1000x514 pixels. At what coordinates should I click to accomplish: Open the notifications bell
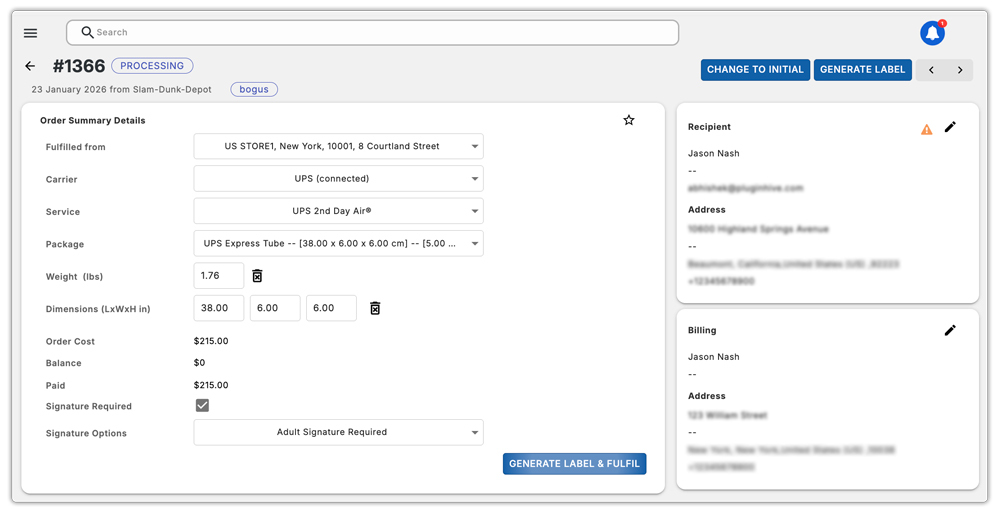coord(932,33)
